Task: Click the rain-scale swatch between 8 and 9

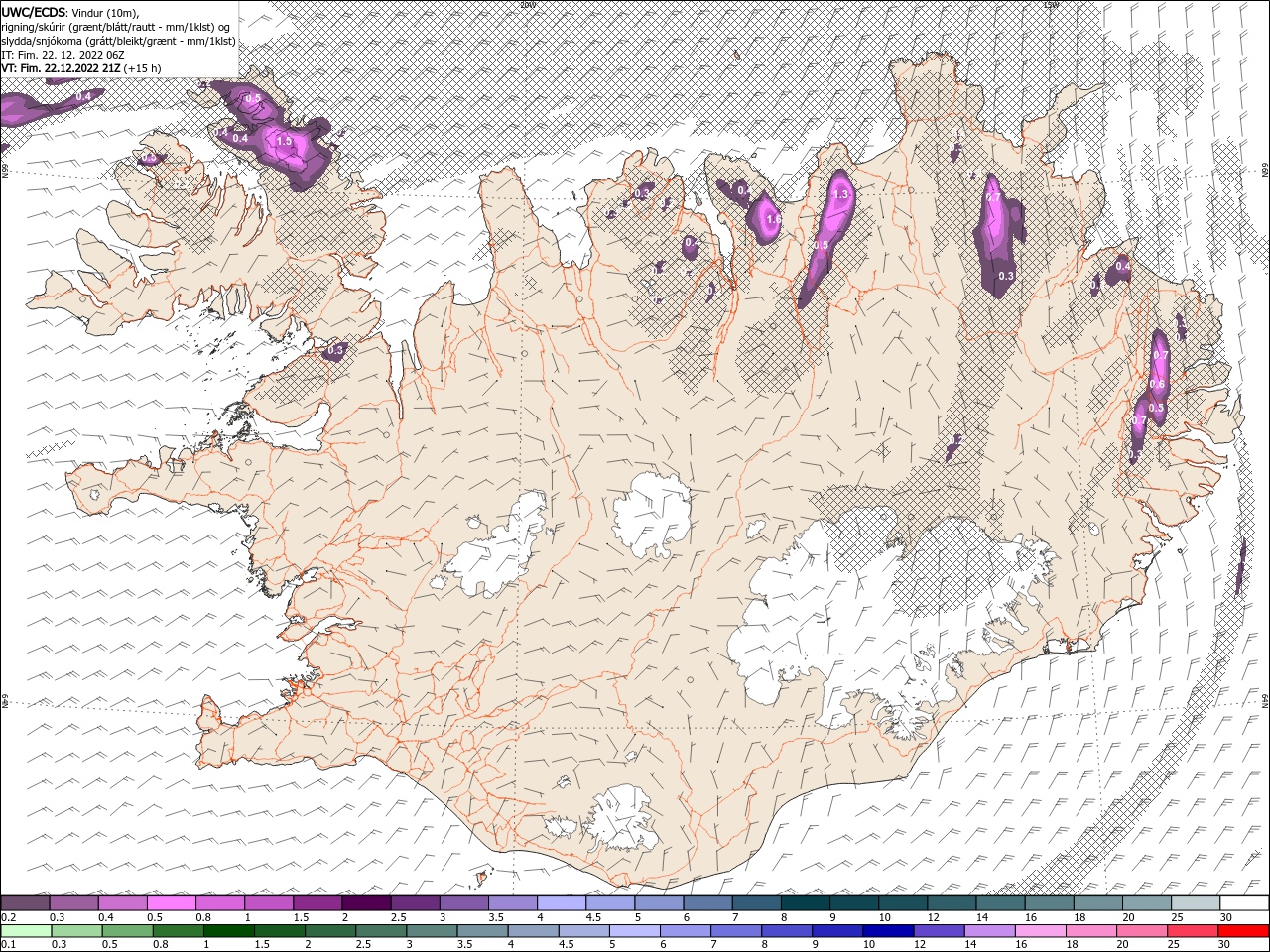Action: (x=786, y=931)
